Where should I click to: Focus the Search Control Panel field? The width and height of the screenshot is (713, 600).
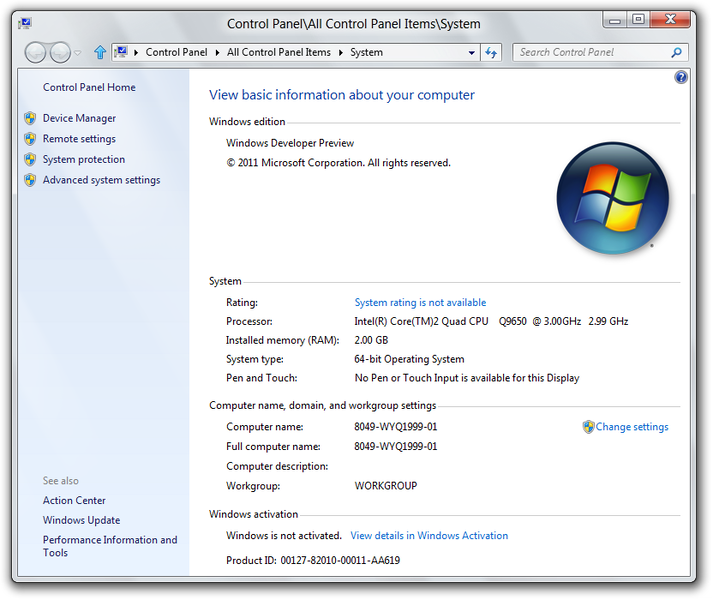click(590, 53)
